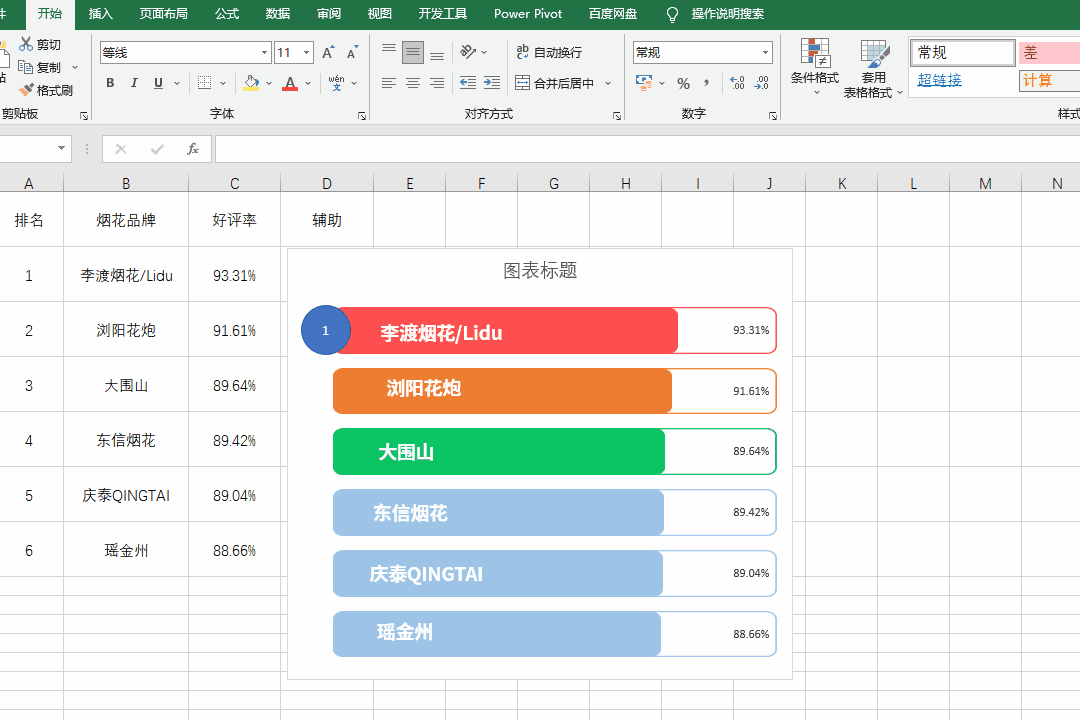Open Conditional Formatting (条件格式)

coord(815,68)
